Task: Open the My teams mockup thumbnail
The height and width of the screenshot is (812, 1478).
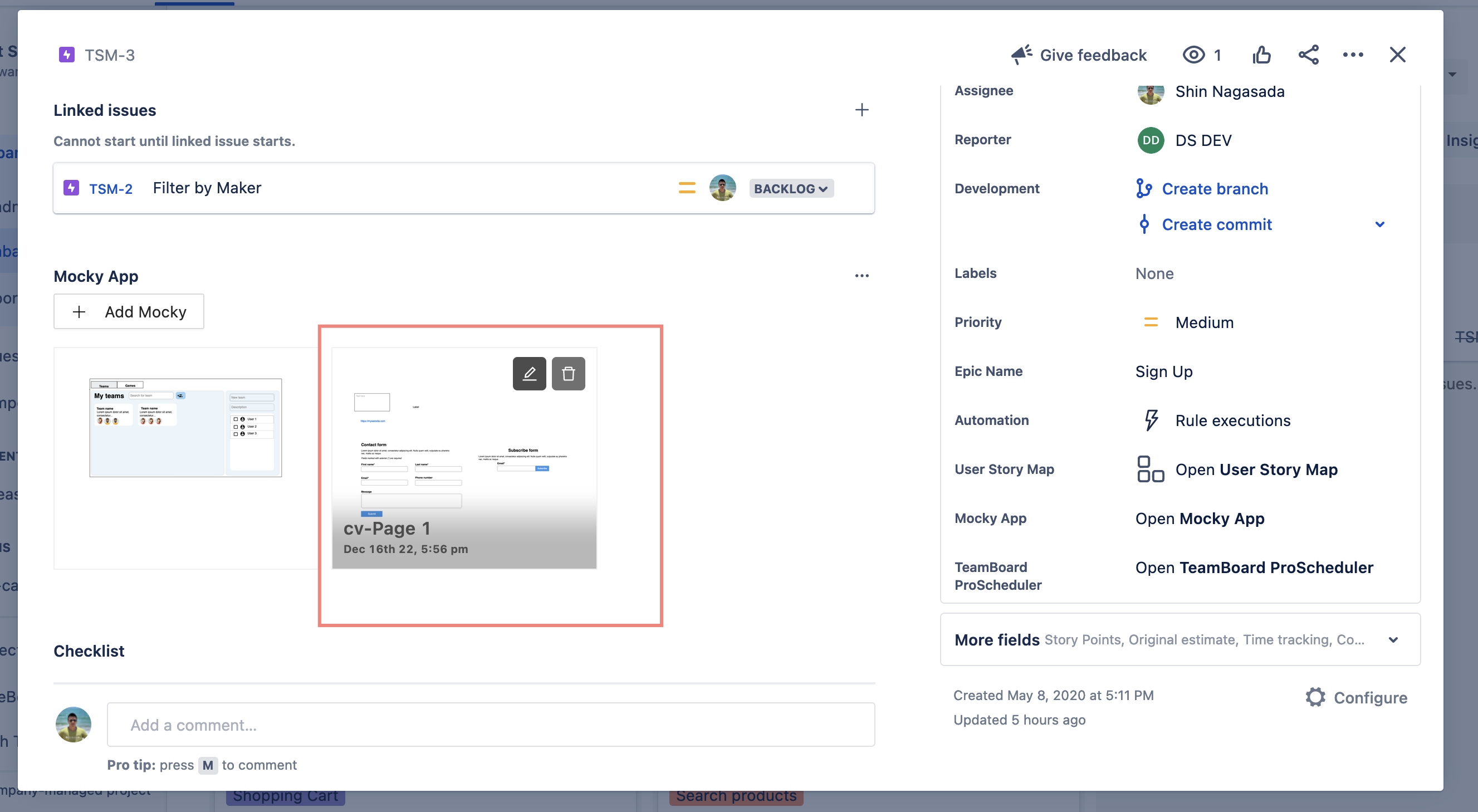Action: pyautogui.click(x=185, y=428)
